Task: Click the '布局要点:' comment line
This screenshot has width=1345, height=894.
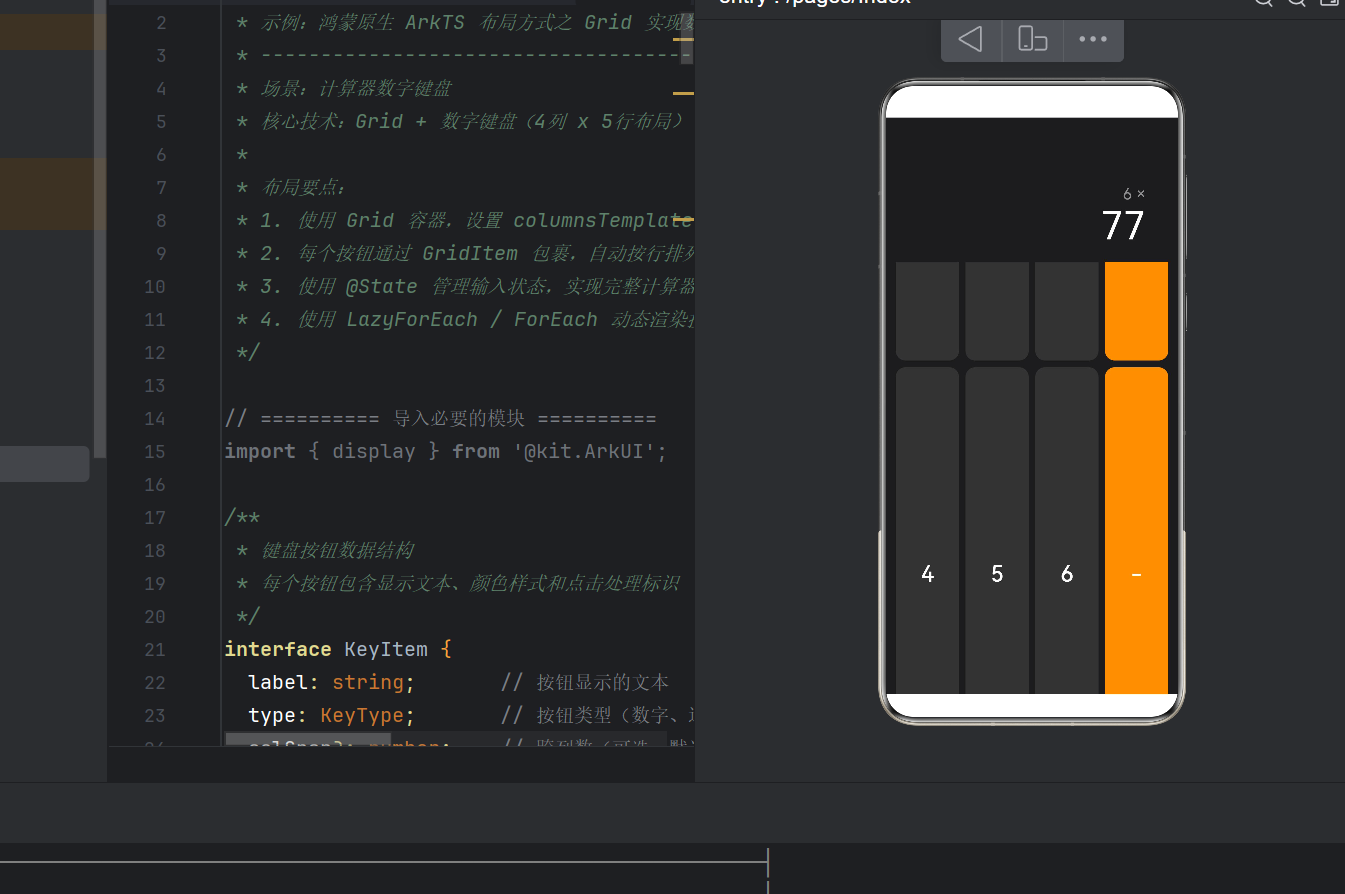Action: (304, 187)
